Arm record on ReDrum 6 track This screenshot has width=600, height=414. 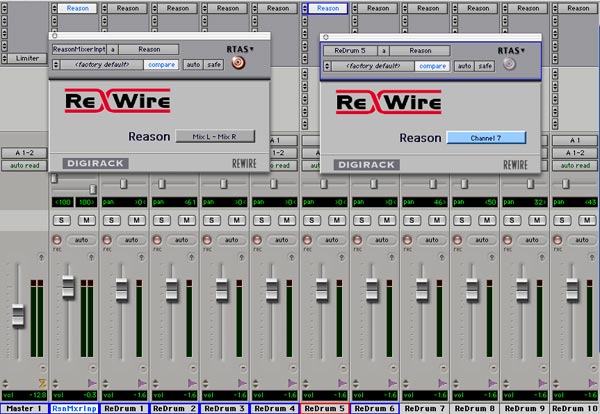pos(357,240)
